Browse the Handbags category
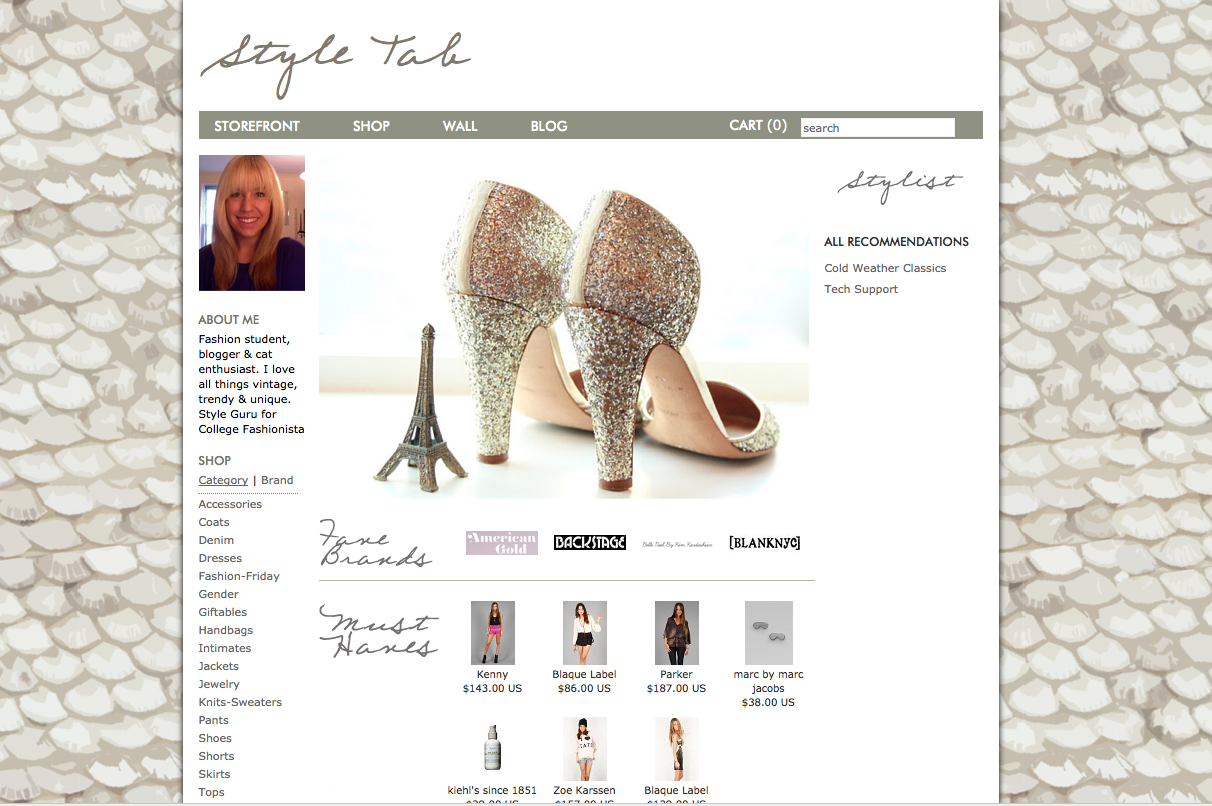Viewport: 1212px width, 806px height. [x=226, y=630]
